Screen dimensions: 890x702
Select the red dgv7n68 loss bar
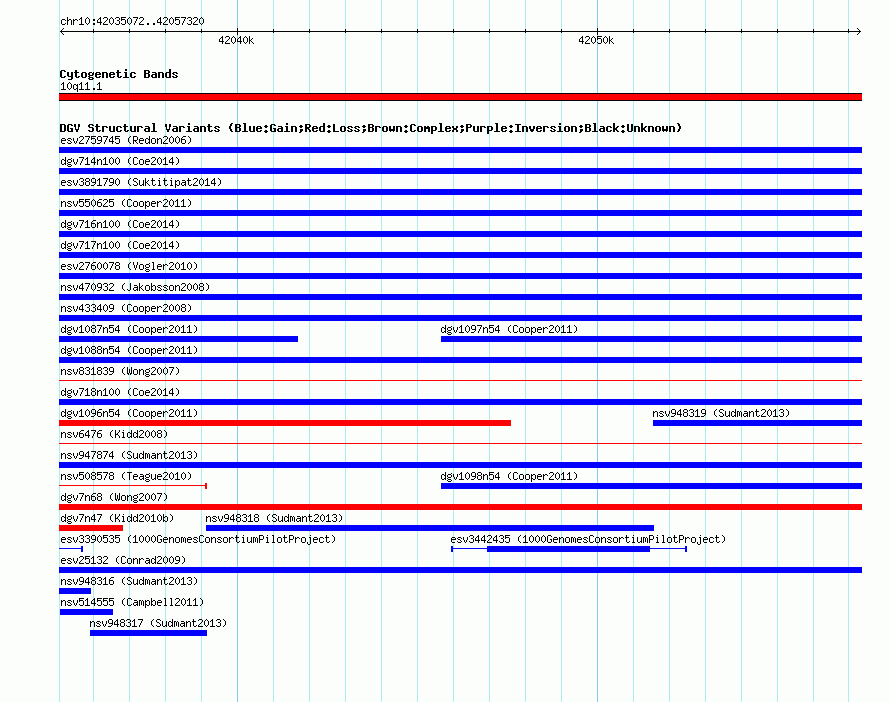(x=460, y=507)
